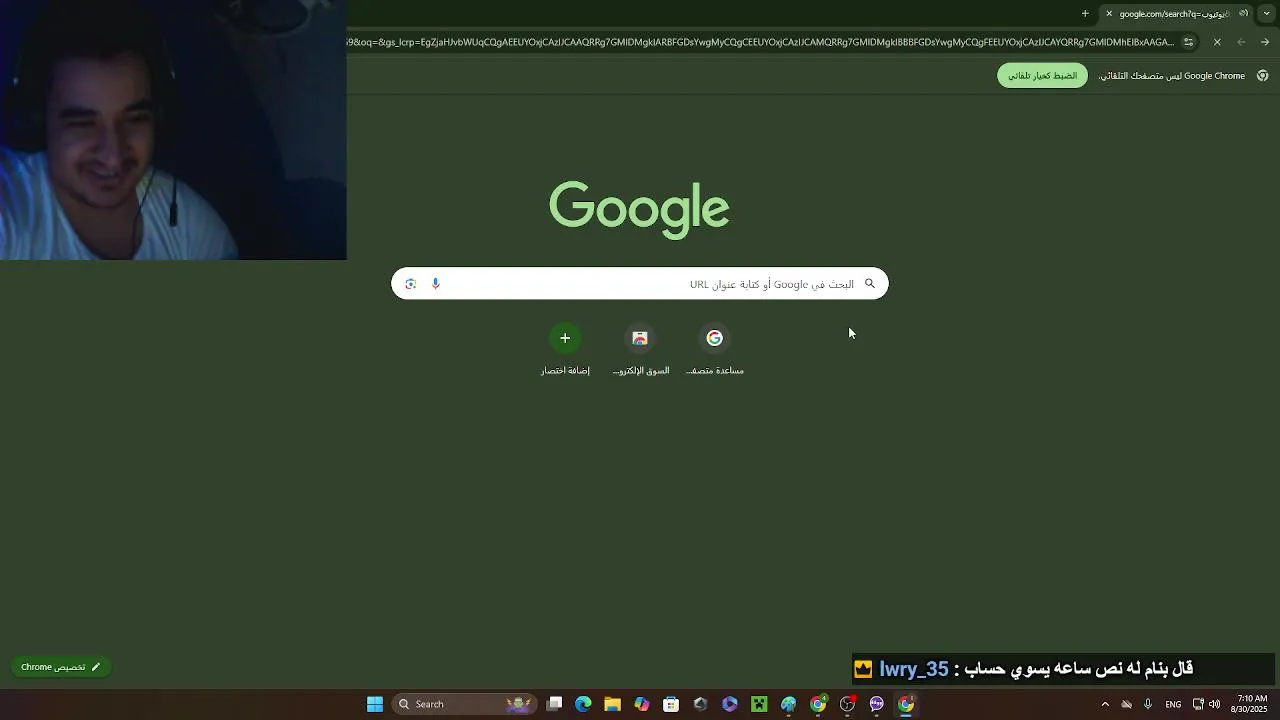Launch Microsoft Edge from the taskbar
This screenshot has height=720, width=1280.
583,704
